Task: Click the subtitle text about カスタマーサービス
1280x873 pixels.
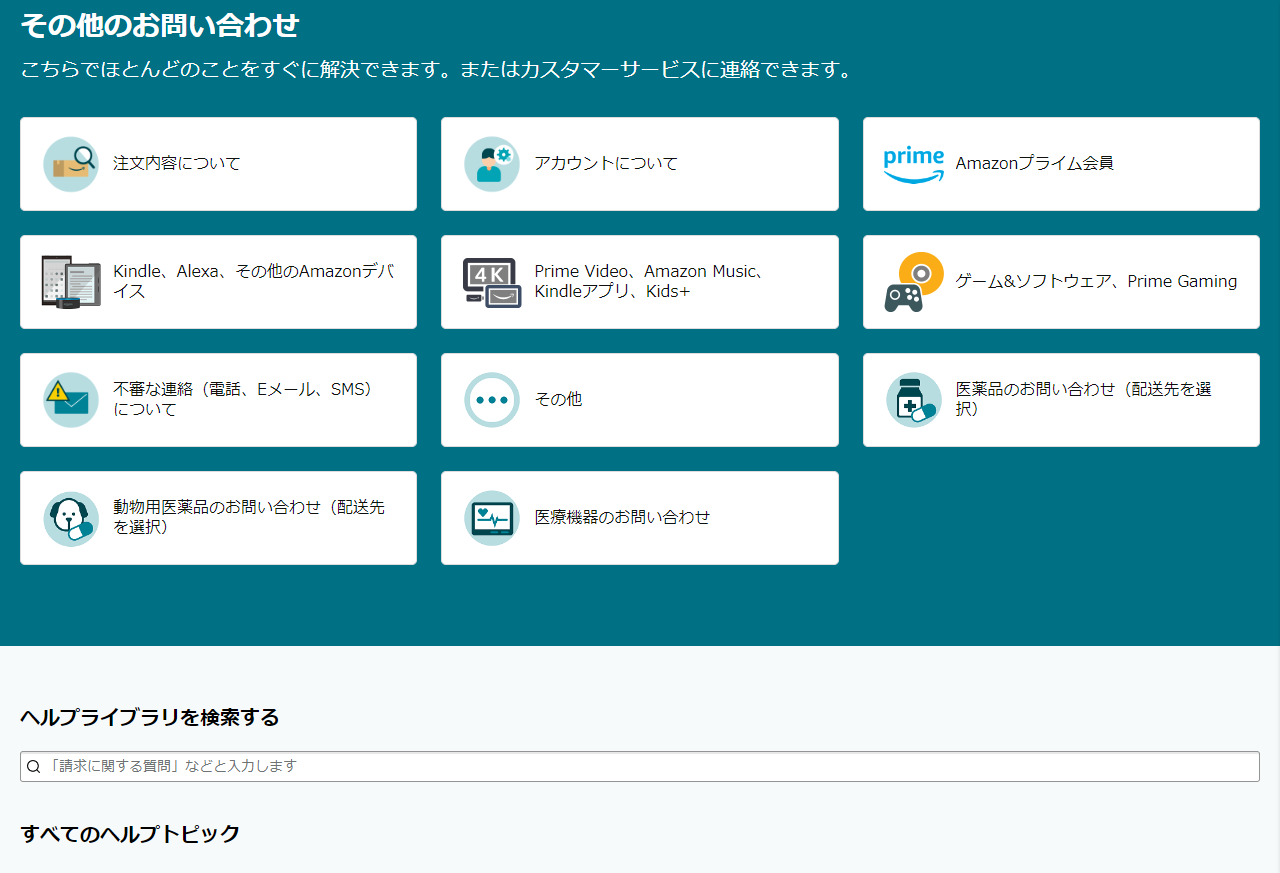Action: [438, 71]
